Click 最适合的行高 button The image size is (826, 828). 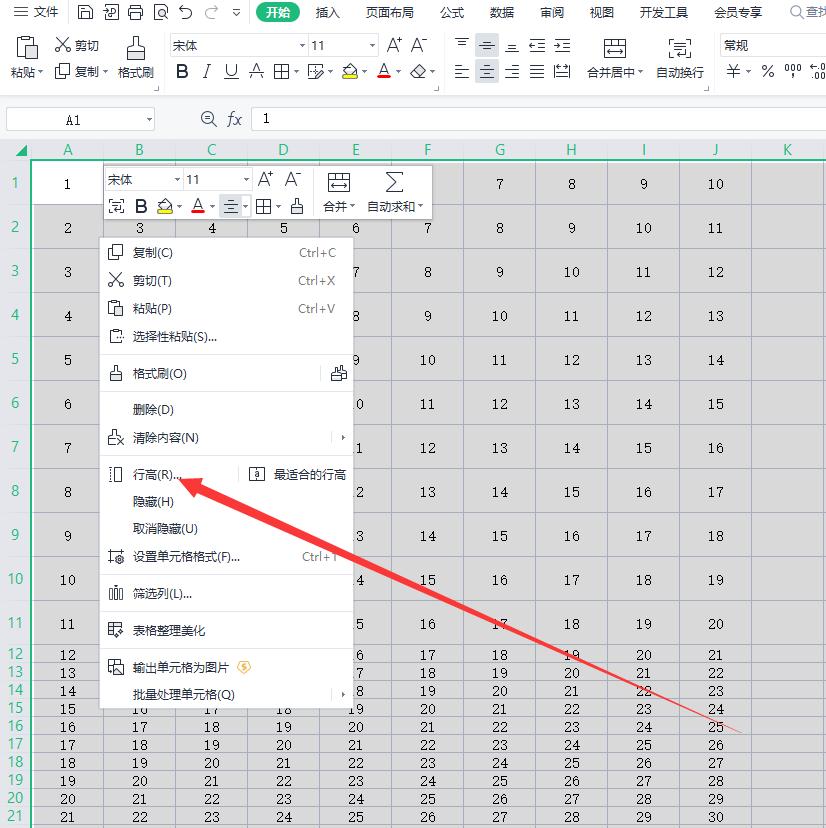pyautogui.click(x=297, y=475)
